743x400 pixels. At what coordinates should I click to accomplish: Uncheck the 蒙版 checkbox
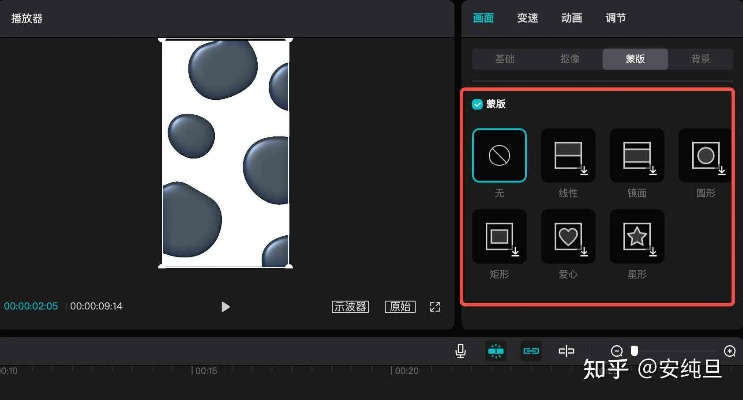click(478, 104)
